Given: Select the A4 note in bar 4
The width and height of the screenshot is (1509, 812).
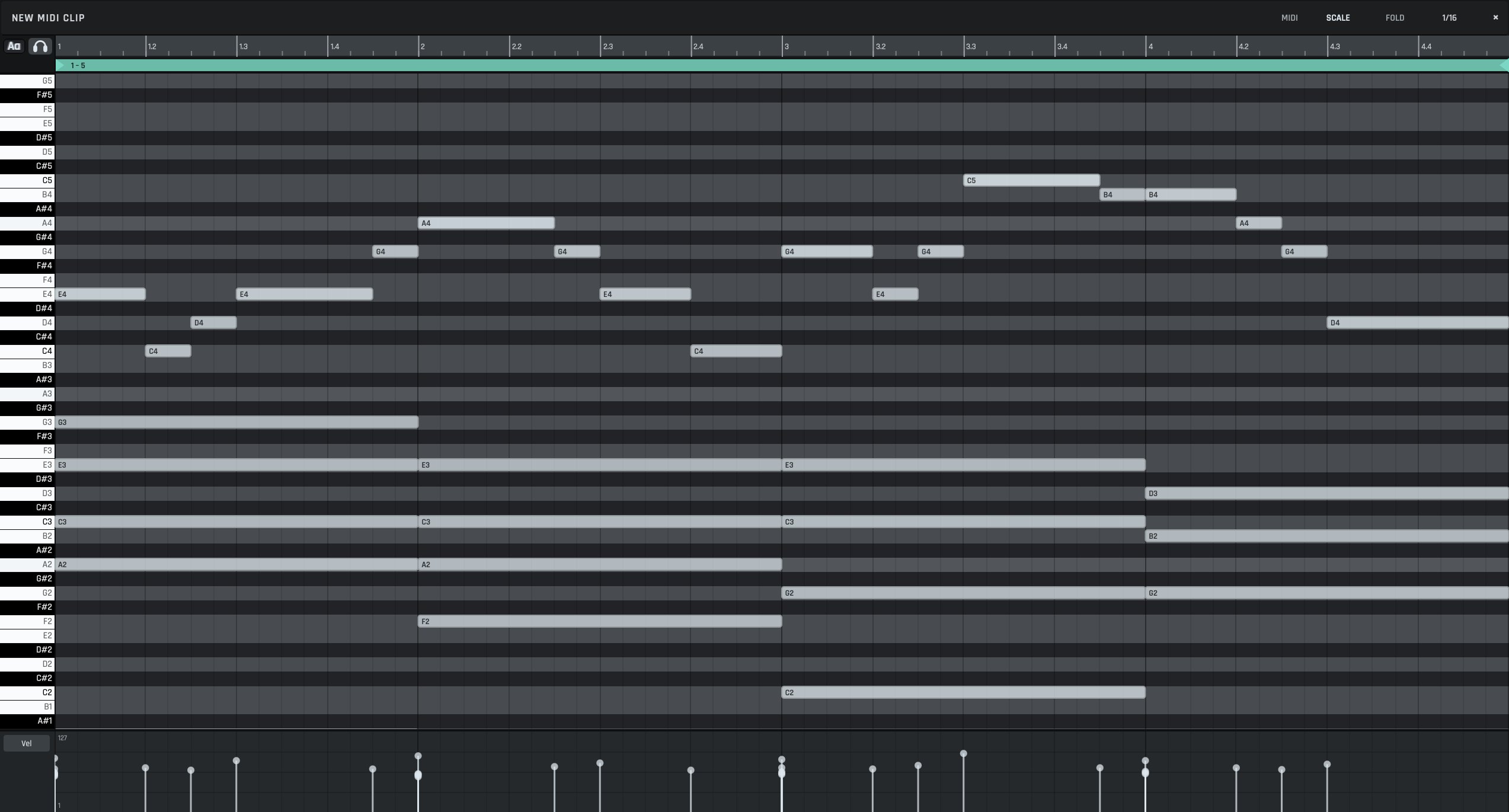Looking at the screenshot, I should (1259, 223).
